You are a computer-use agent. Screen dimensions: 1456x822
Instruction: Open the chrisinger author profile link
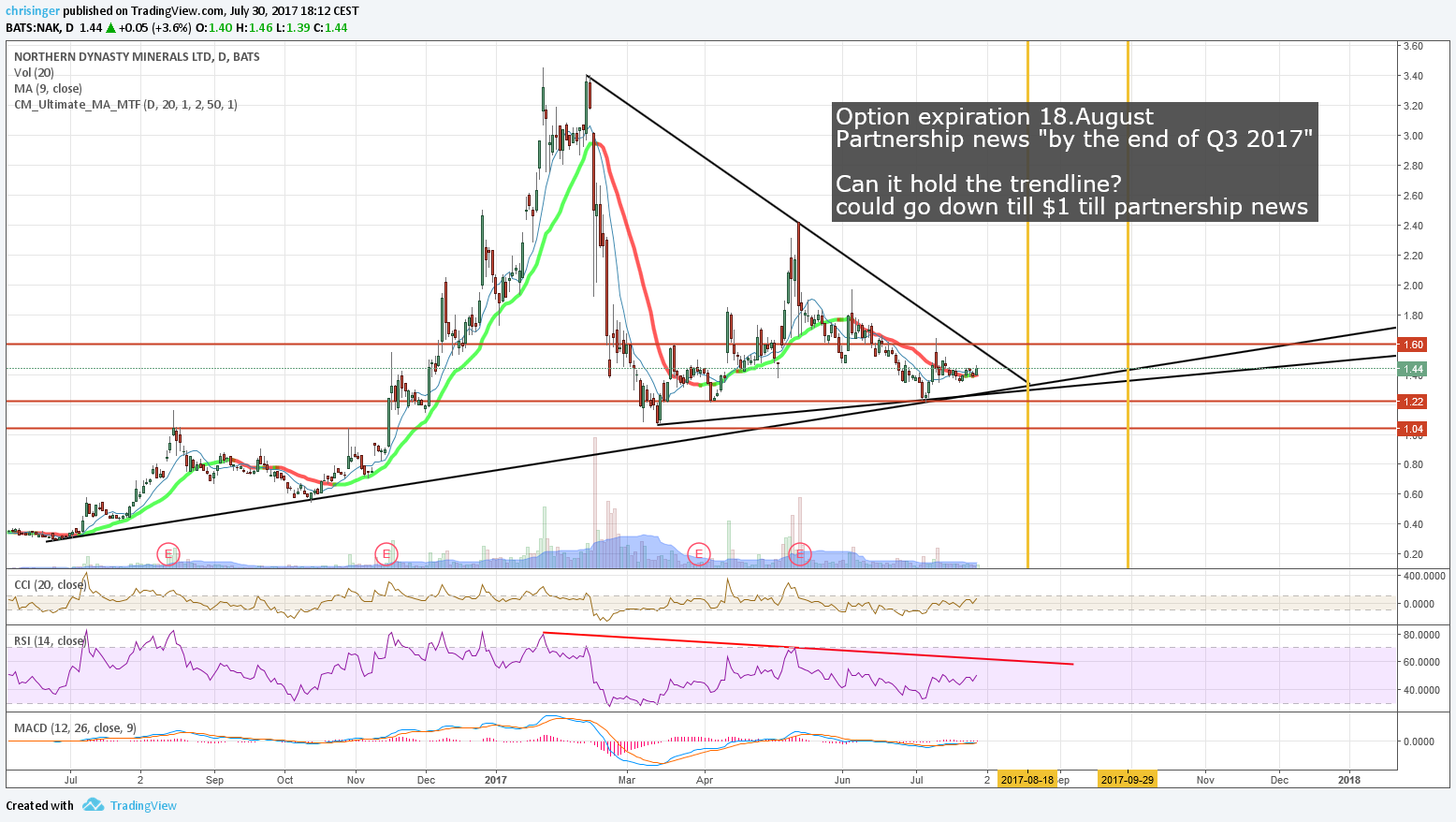31,11
